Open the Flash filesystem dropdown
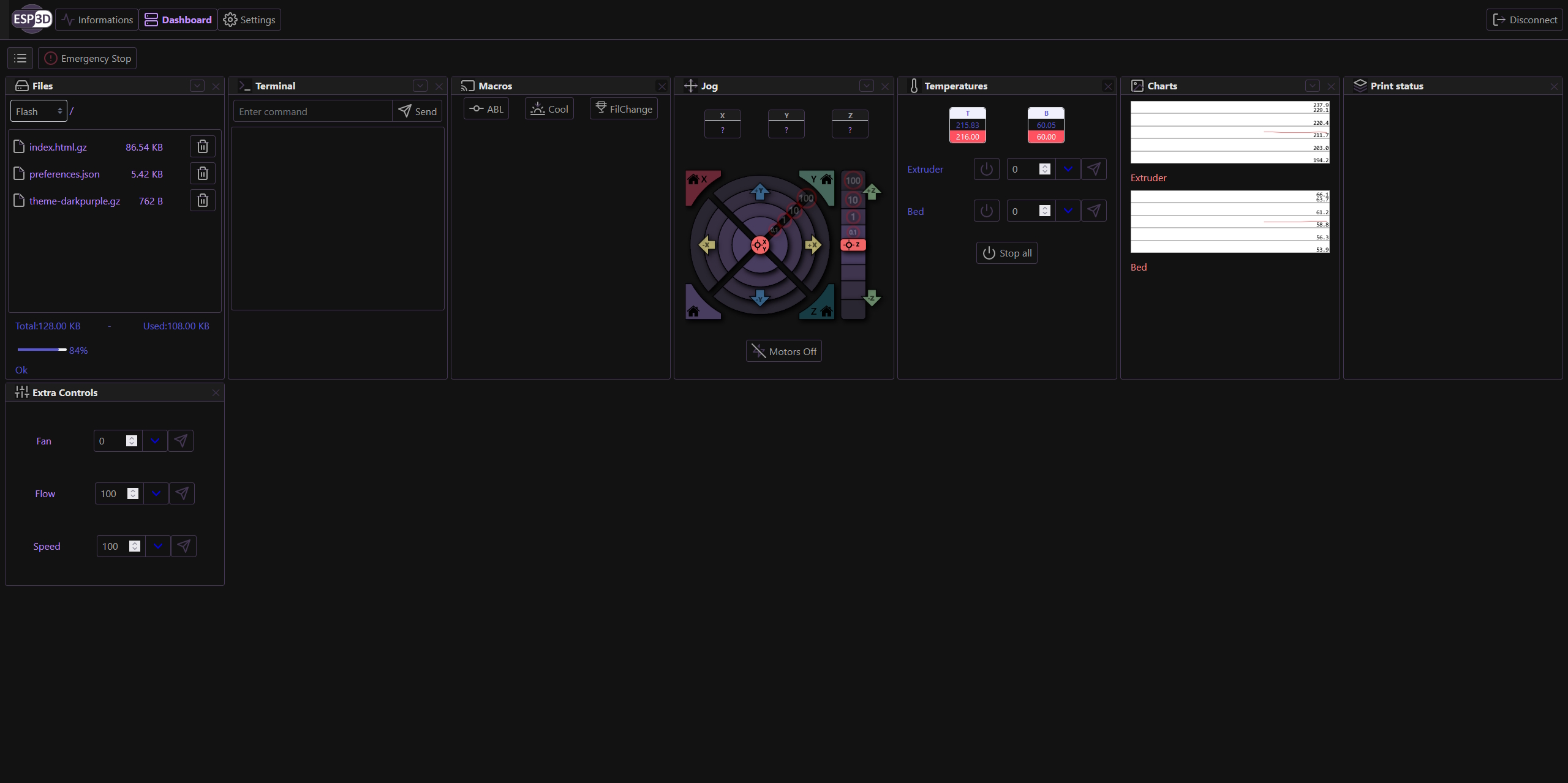This screenshot has width=1568, height=783. (x=39, y=111)
